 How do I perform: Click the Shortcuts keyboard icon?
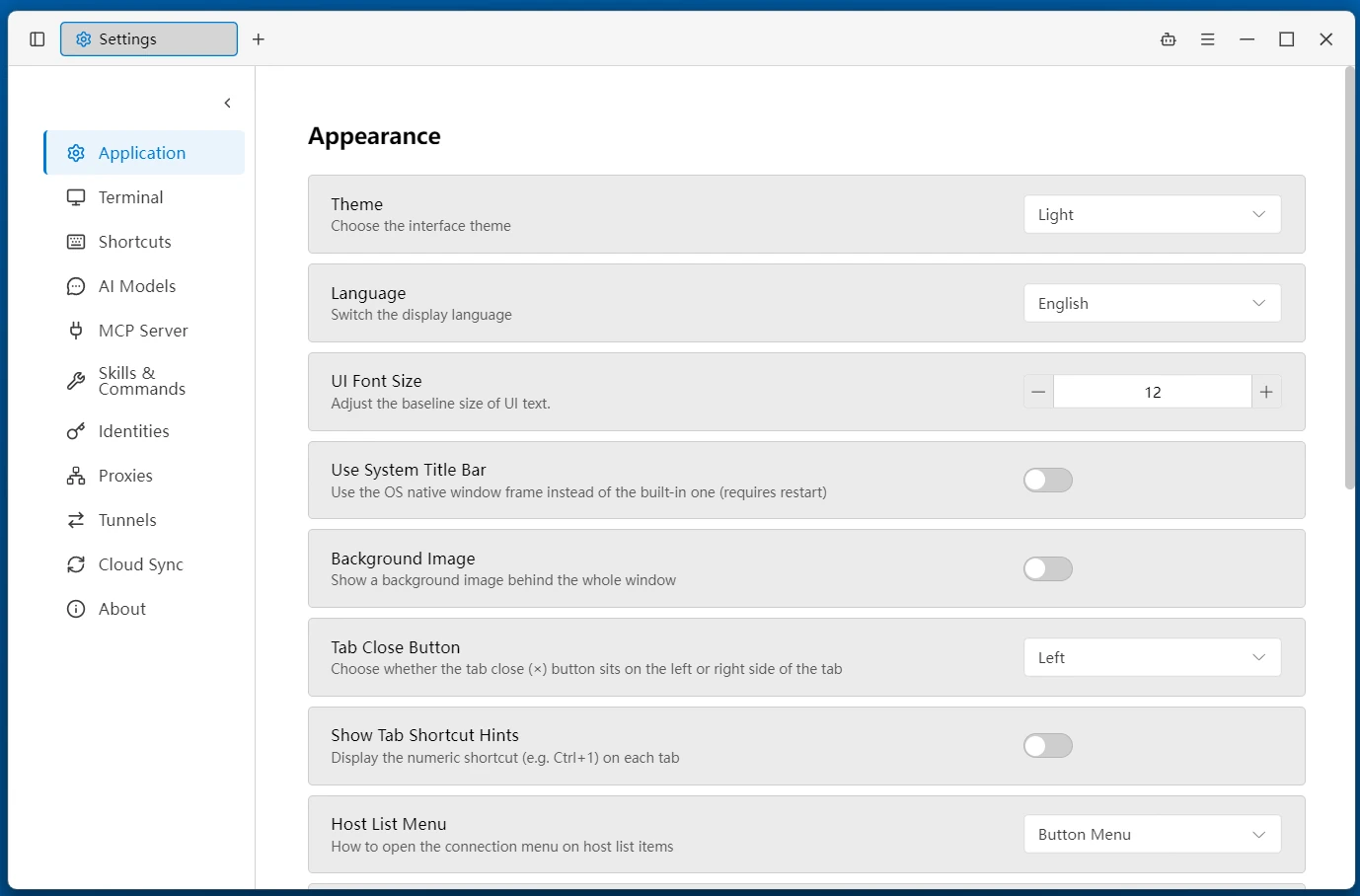click(x=76, y=242)
